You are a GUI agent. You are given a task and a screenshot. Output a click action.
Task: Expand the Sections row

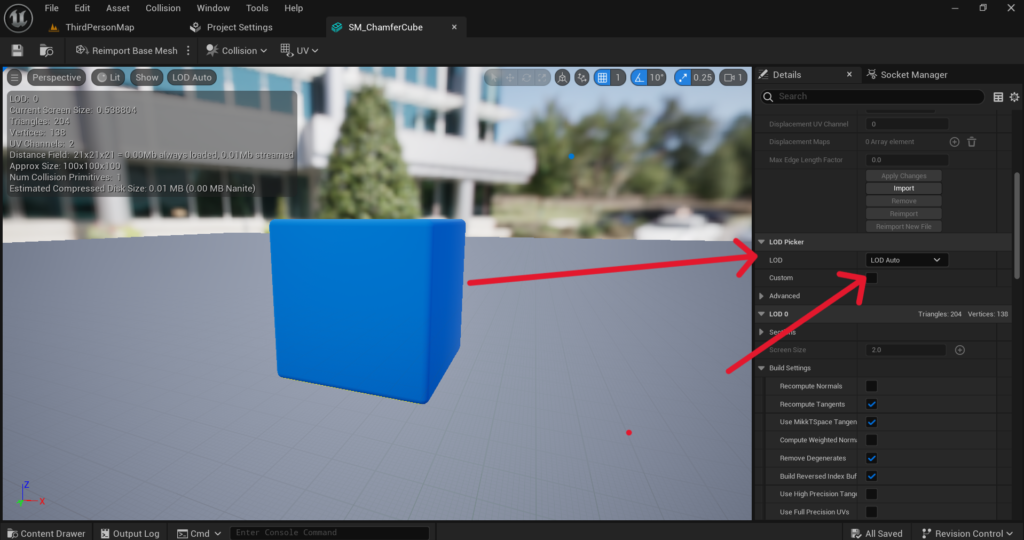(x=761, y=332)
